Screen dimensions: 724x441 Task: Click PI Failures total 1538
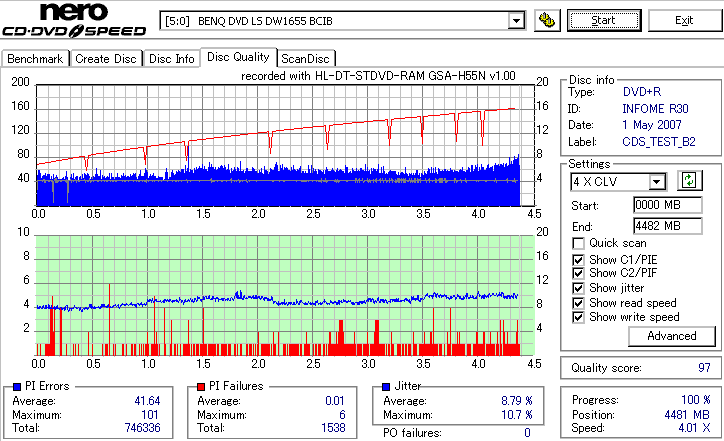333,428
